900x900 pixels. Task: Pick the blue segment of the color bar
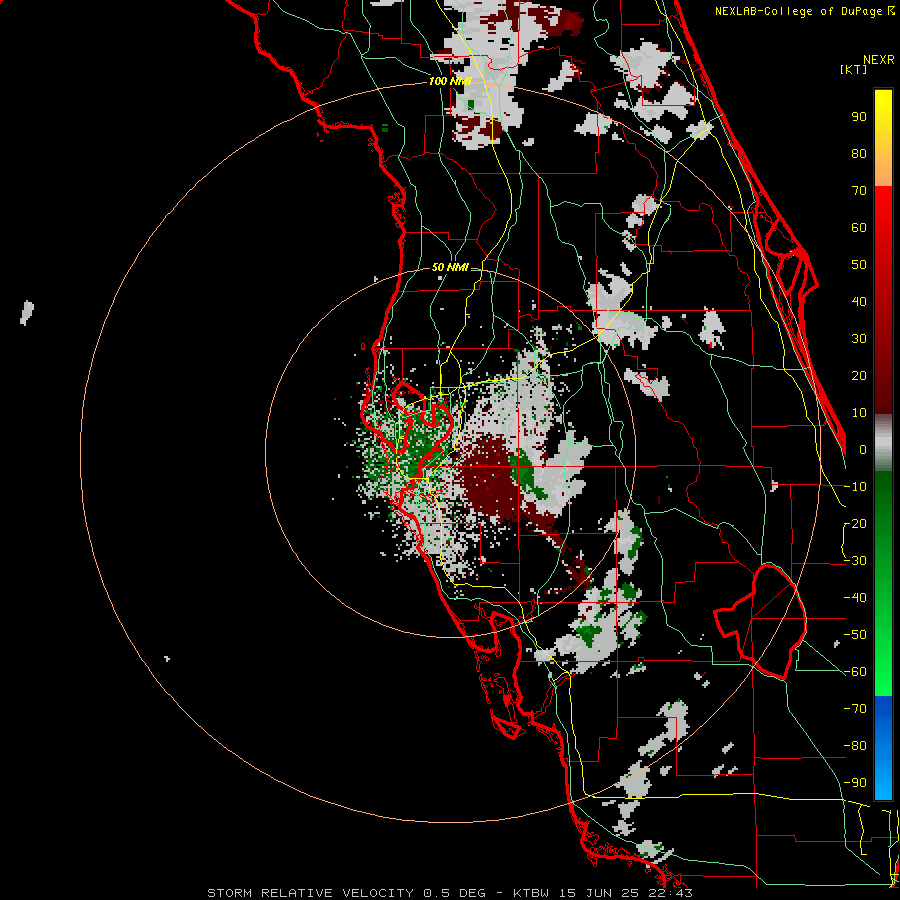tap(883, 747)
